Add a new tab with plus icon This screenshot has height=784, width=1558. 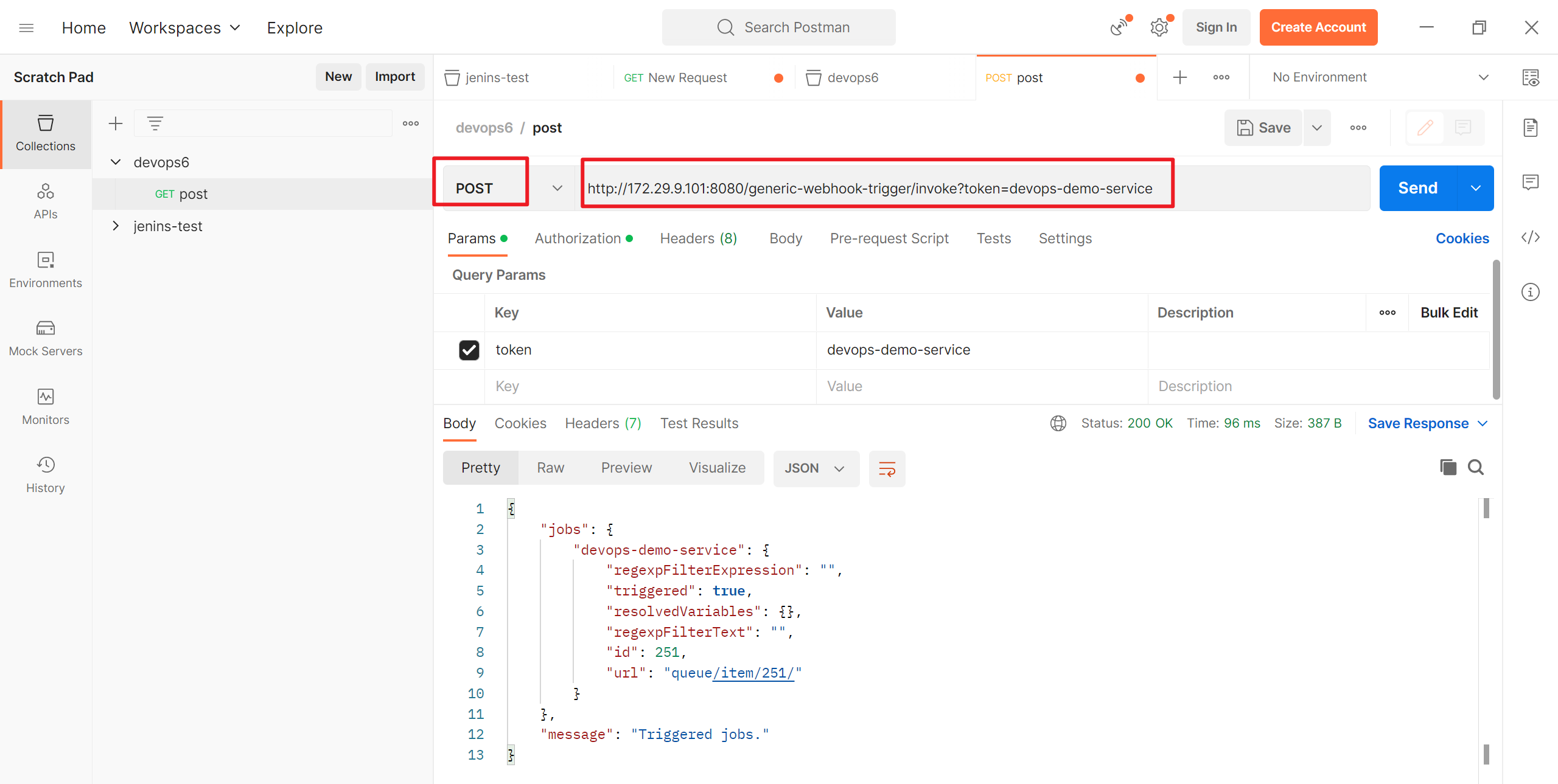pos(1180,77)
